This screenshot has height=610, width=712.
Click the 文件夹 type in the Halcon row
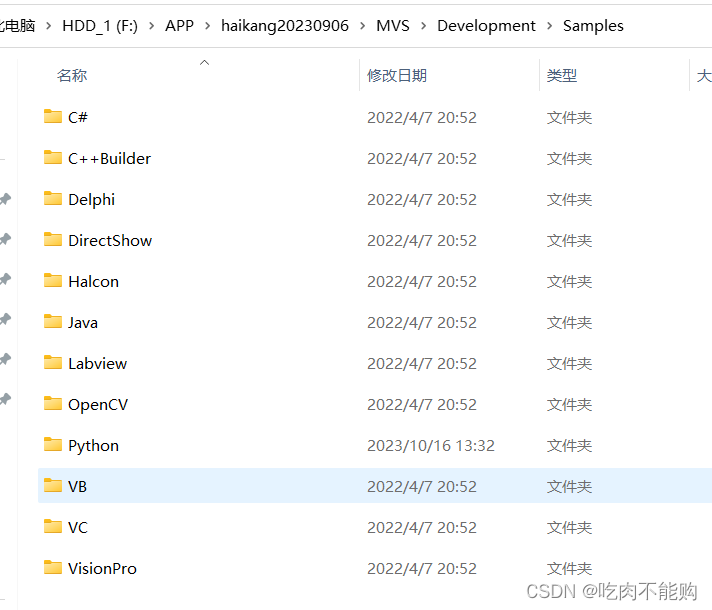pos(569,282)
